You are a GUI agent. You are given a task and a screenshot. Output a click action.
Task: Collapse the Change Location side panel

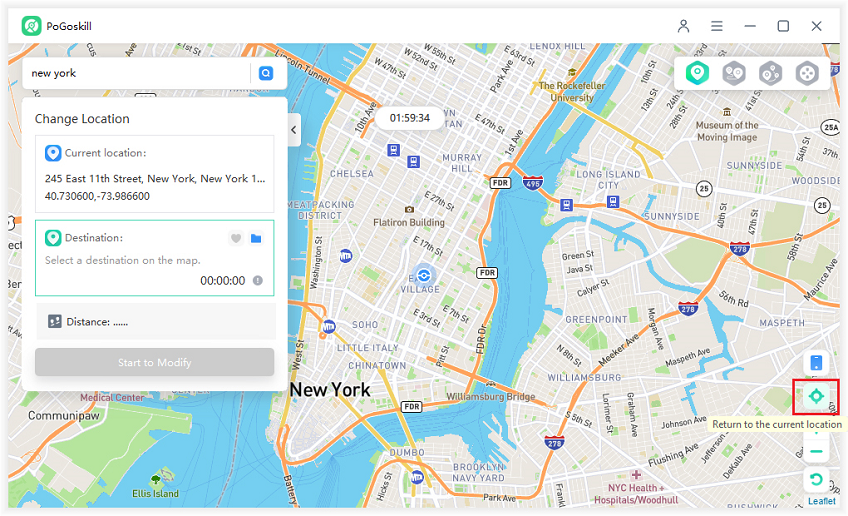(x=294, y=130)
